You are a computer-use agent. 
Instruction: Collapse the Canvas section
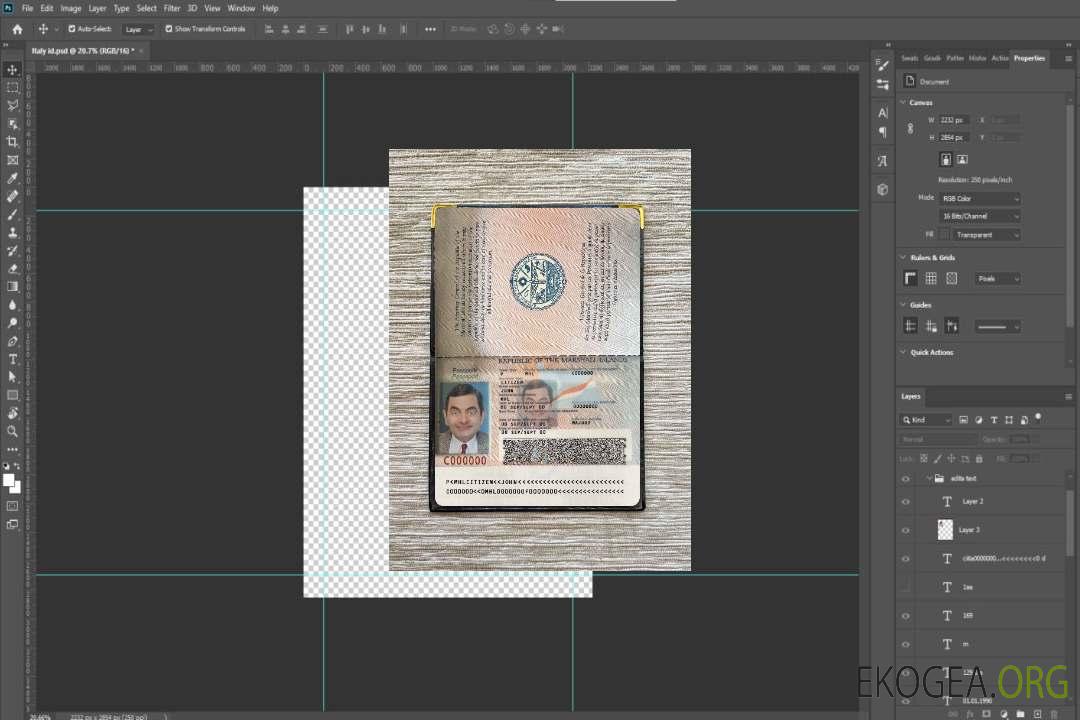click(x=903, y=103)
